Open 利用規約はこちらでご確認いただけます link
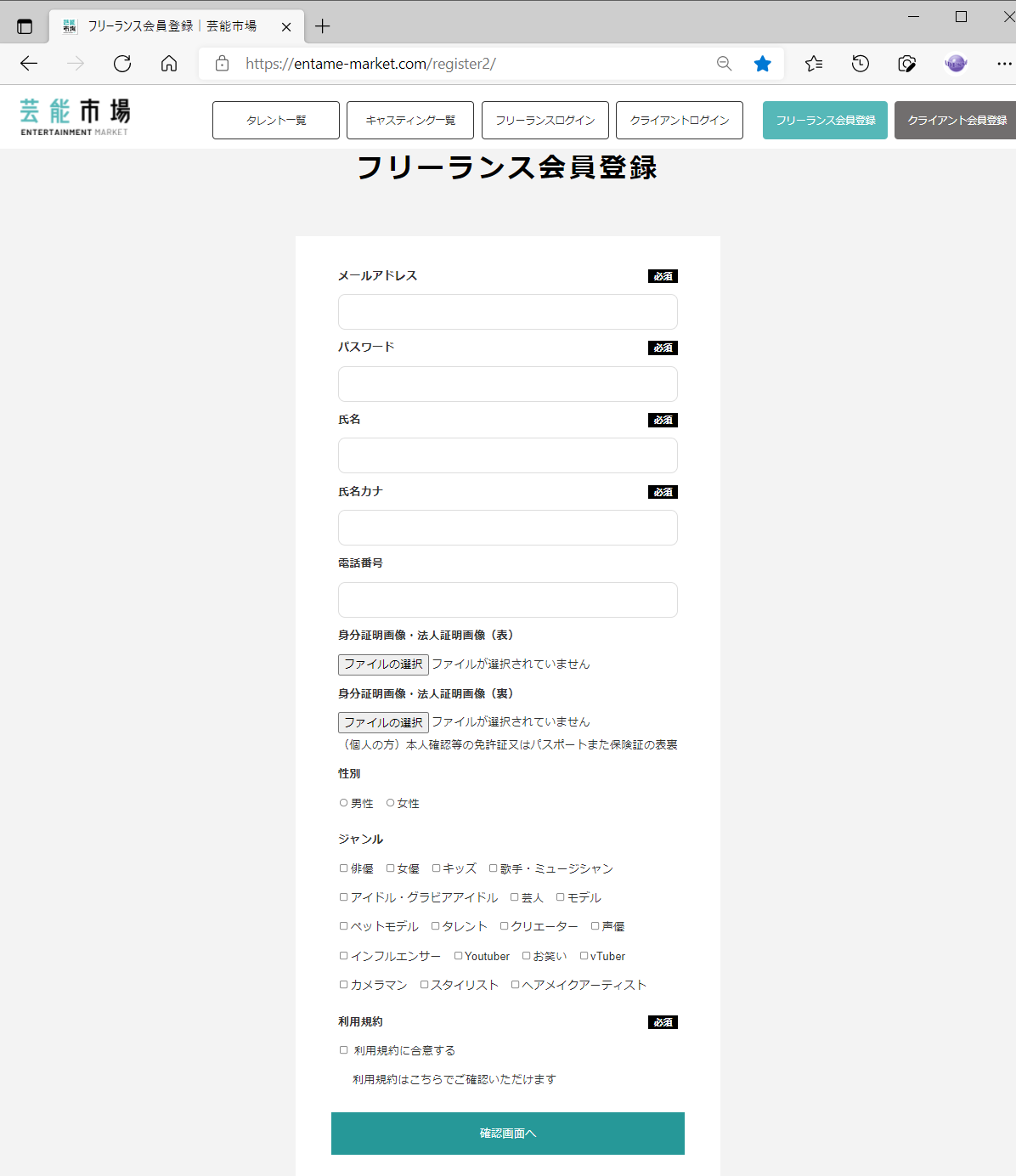1016x1176 pixels. click(454, 1079)
